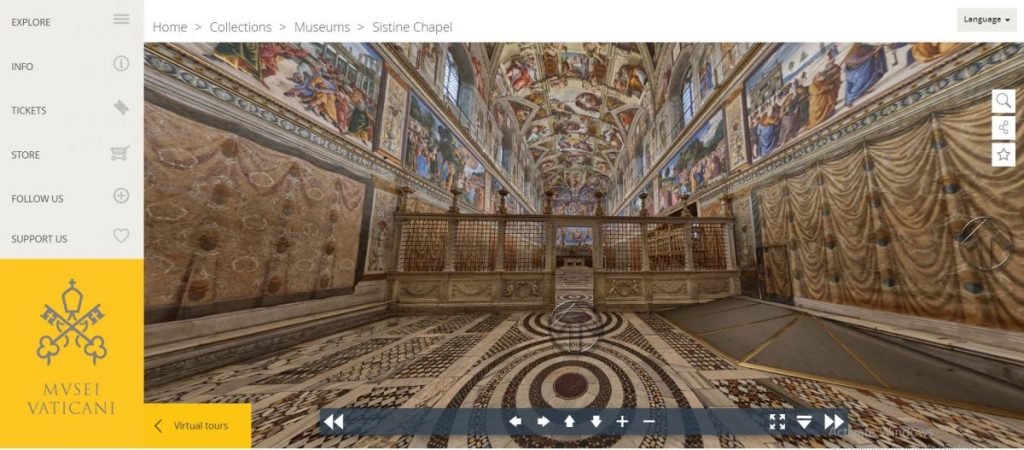The height and width of the screenshot is (450, 1024).
Task: Hide the tour control bar
Action: click(x=804, y=422)
